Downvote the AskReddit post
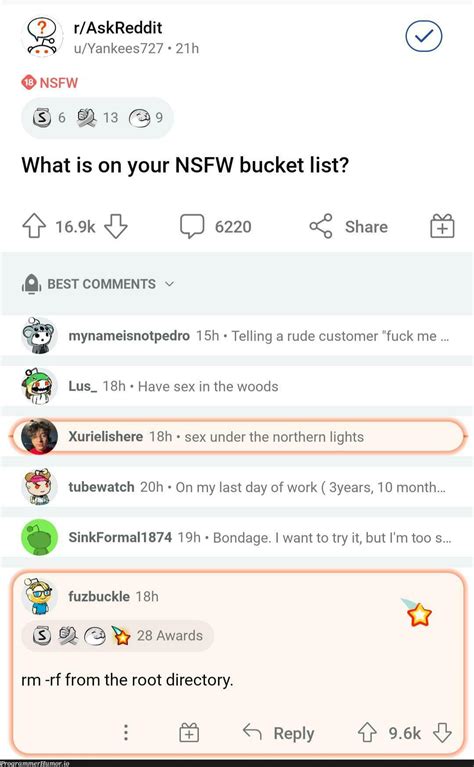 [116, 226]
